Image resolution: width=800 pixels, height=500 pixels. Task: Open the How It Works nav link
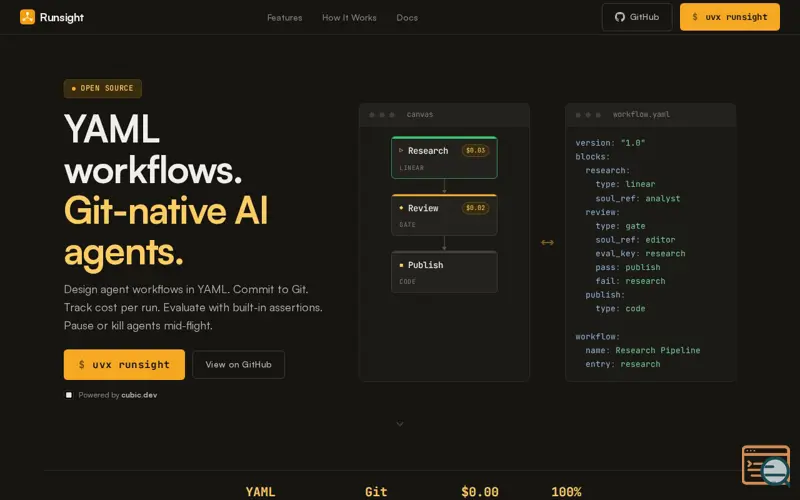click(349, 17)
